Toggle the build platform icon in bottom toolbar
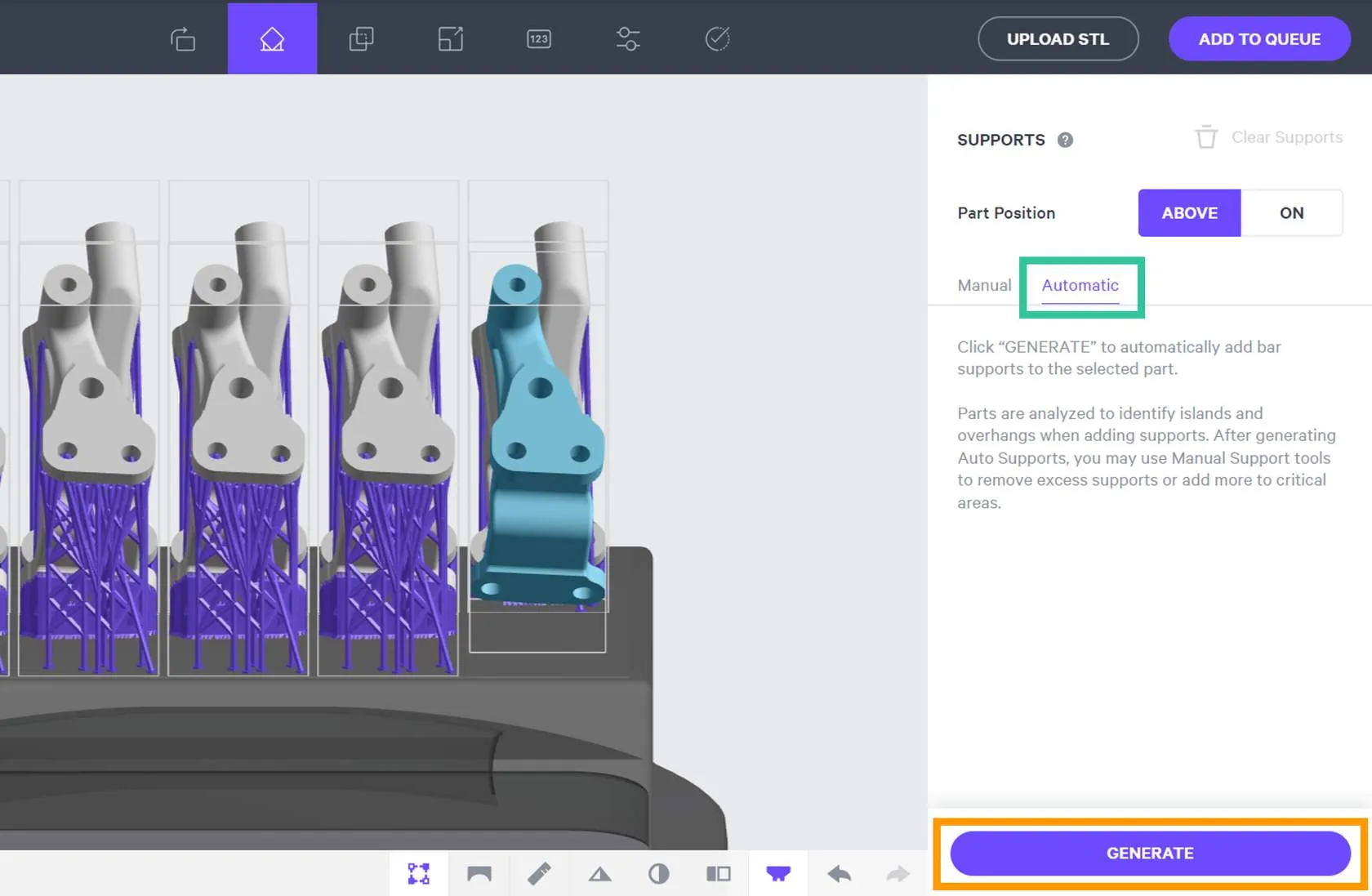 click(778, 874)
